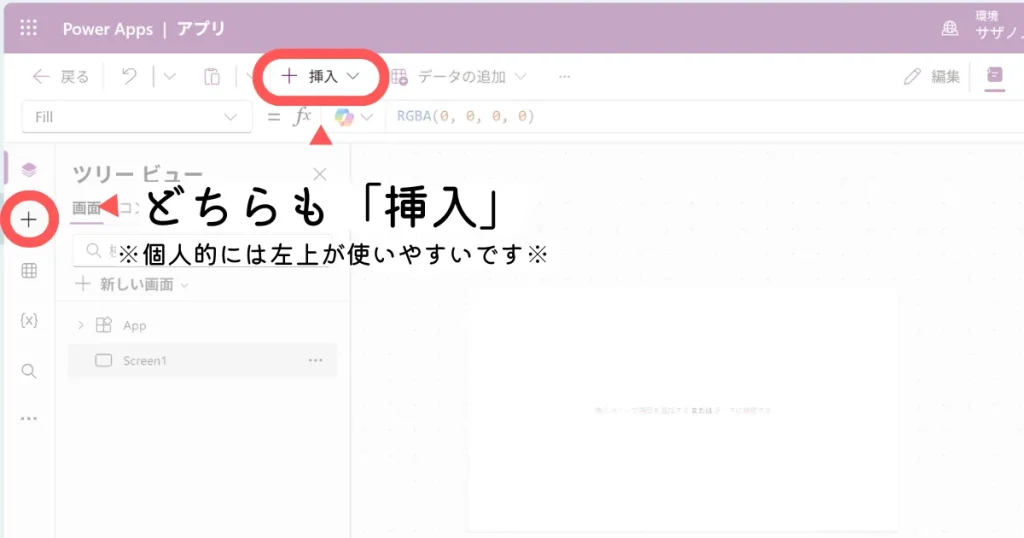
Task: Click the plus Insert icon in left sidebar
Action: (x=29, y=219)
